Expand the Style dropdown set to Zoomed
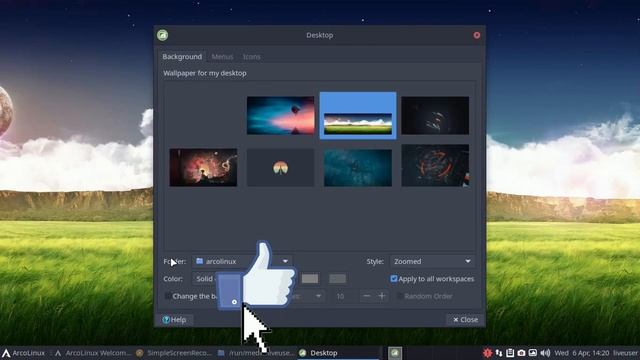Screen dimensions: 640x360 click(432, 261)
